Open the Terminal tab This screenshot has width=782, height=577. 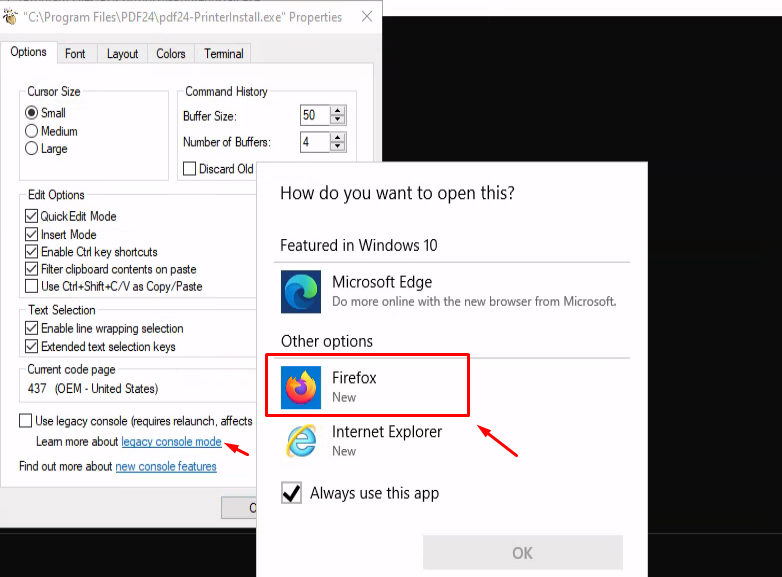(223, 53)
